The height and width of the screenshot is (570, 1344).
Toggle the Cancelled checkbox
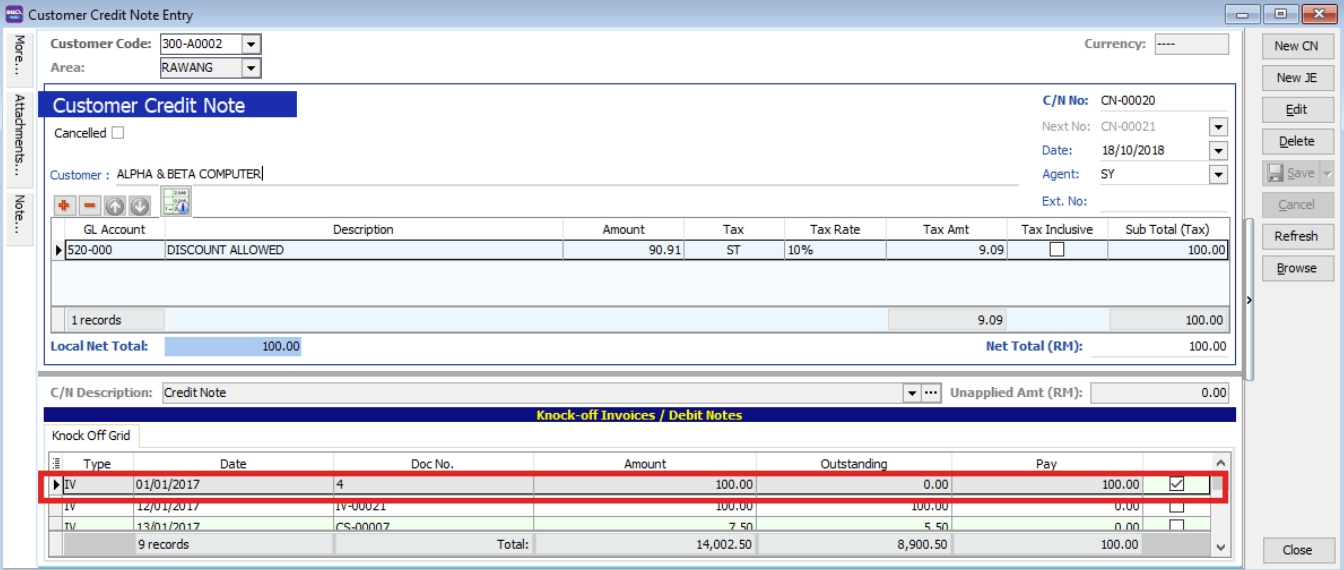pos(118,133)
